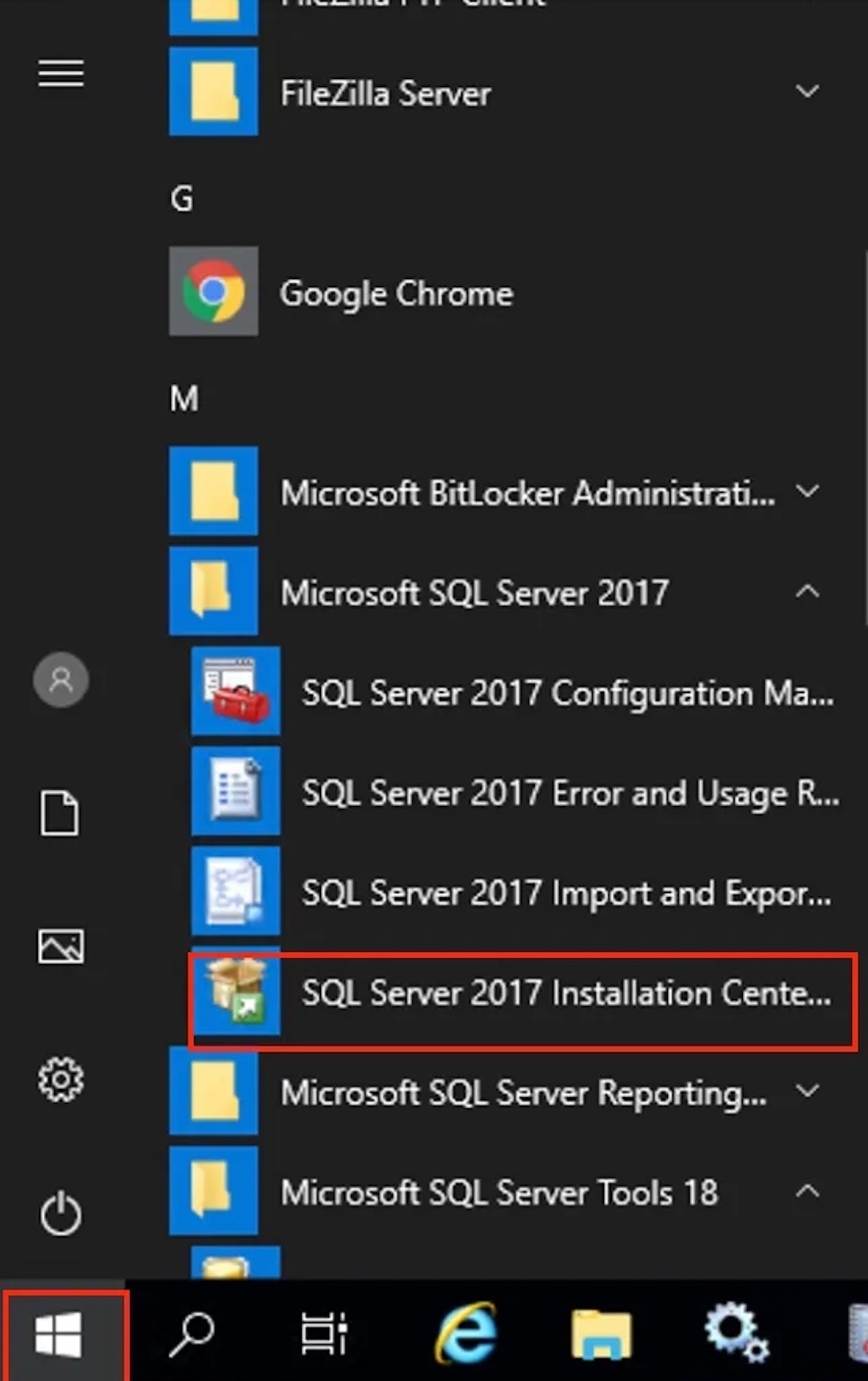Screen dimensions: 868x1381
Task: Open File Explorer from the taskbar
Action: (x=601, y=1334)
